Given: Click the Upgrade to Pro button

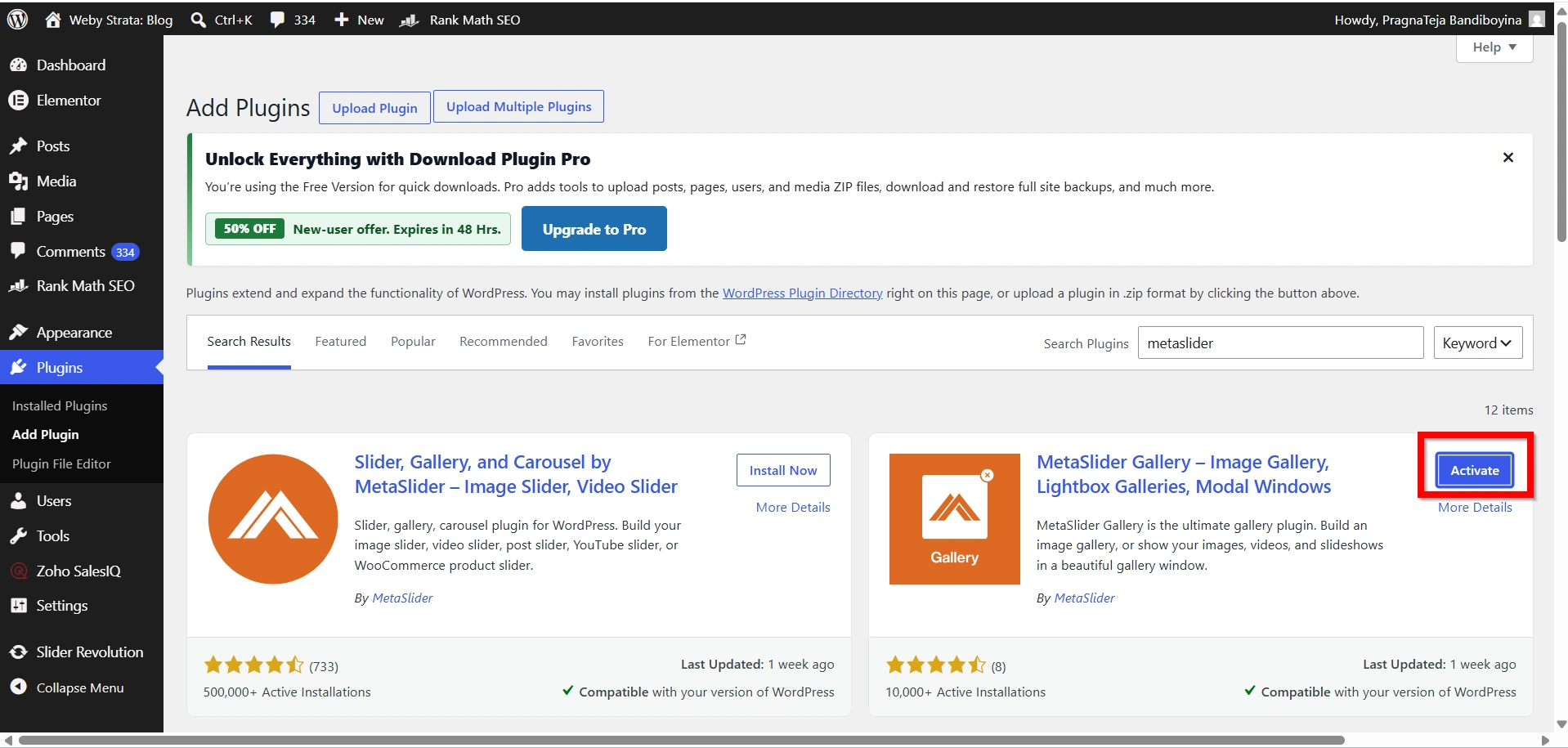Looking at the screenshot, I should point(594,229).
